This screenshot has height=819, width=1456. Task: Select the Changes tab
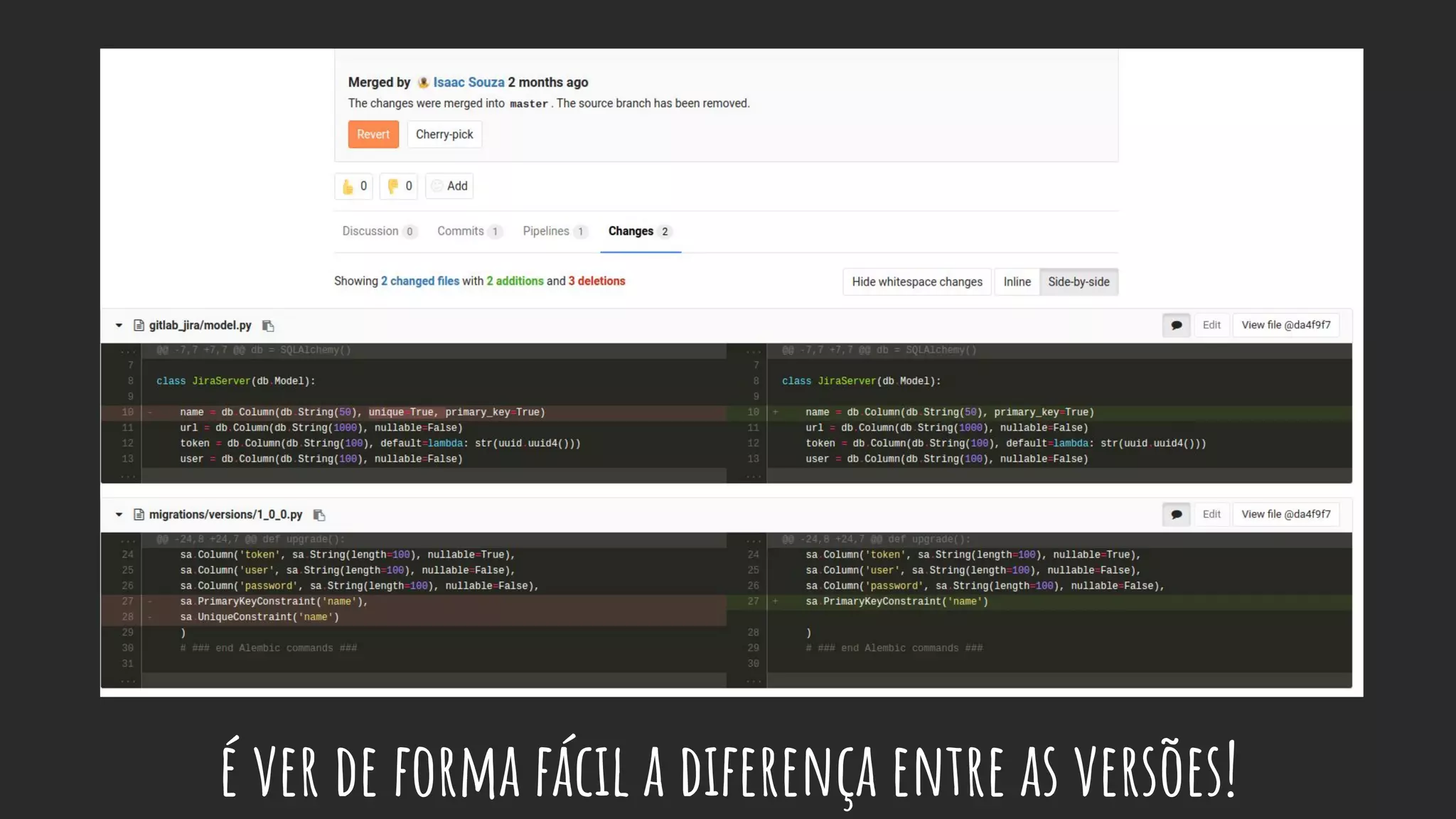pyautogui.click(x=640, y=231)
